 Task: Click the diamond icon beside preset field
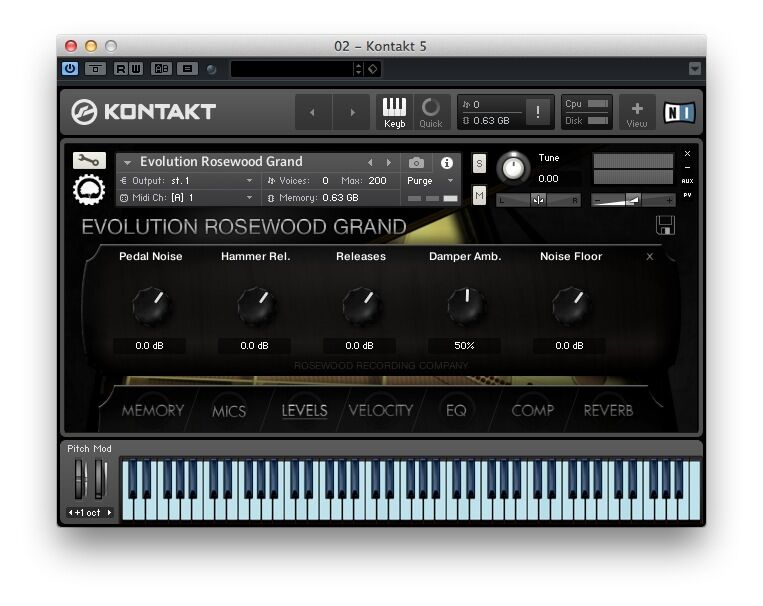(x=373, y=69)
